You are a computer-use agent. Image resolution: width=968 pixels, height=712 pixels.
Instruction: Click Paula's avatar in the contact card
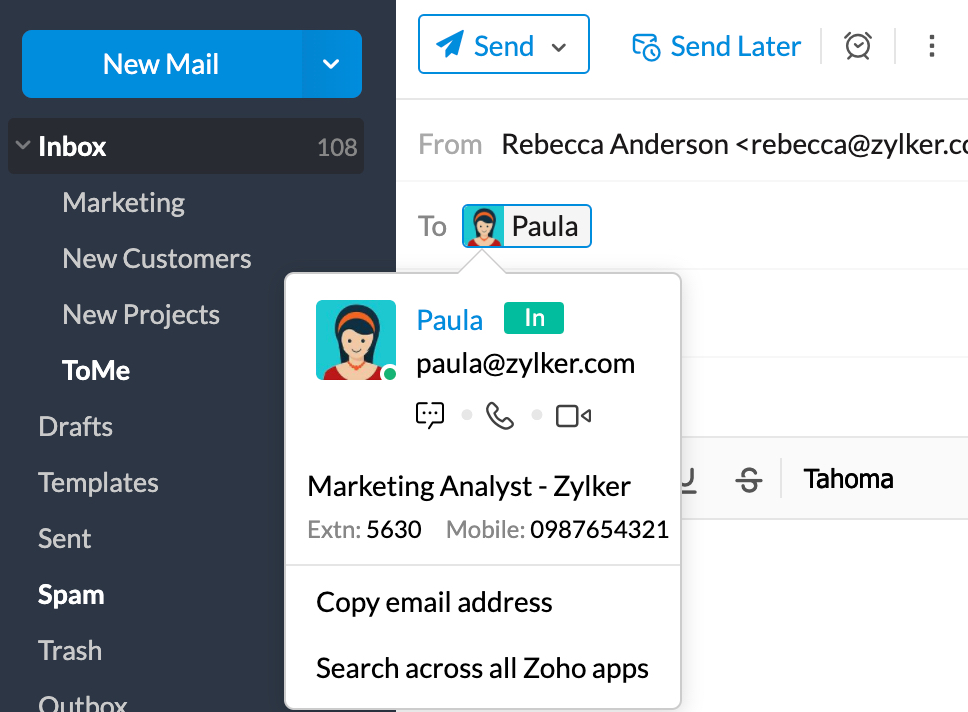(x=349, y=340)
